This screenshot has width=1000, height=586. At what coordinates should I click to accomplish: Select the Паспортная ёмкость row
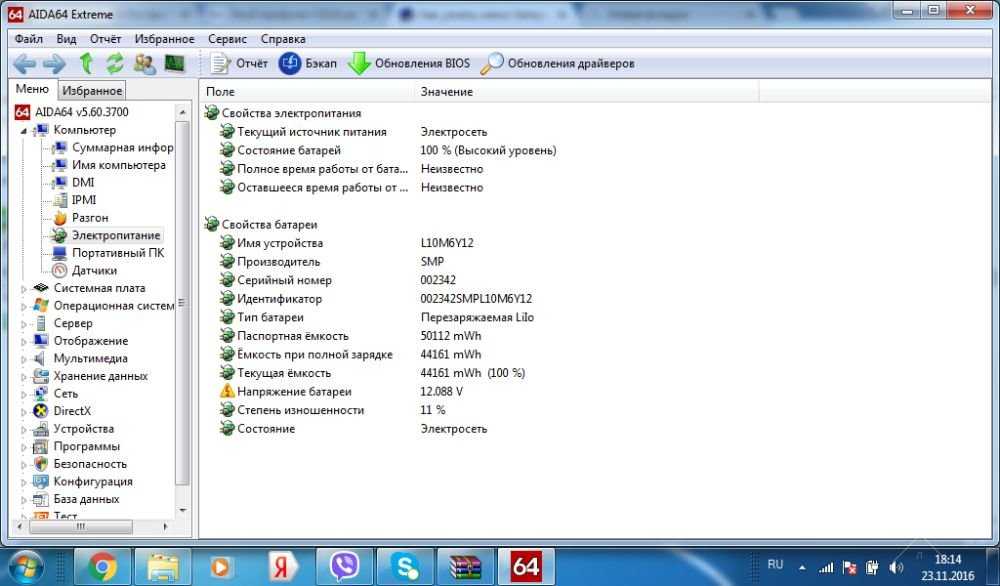pos(349,336)
